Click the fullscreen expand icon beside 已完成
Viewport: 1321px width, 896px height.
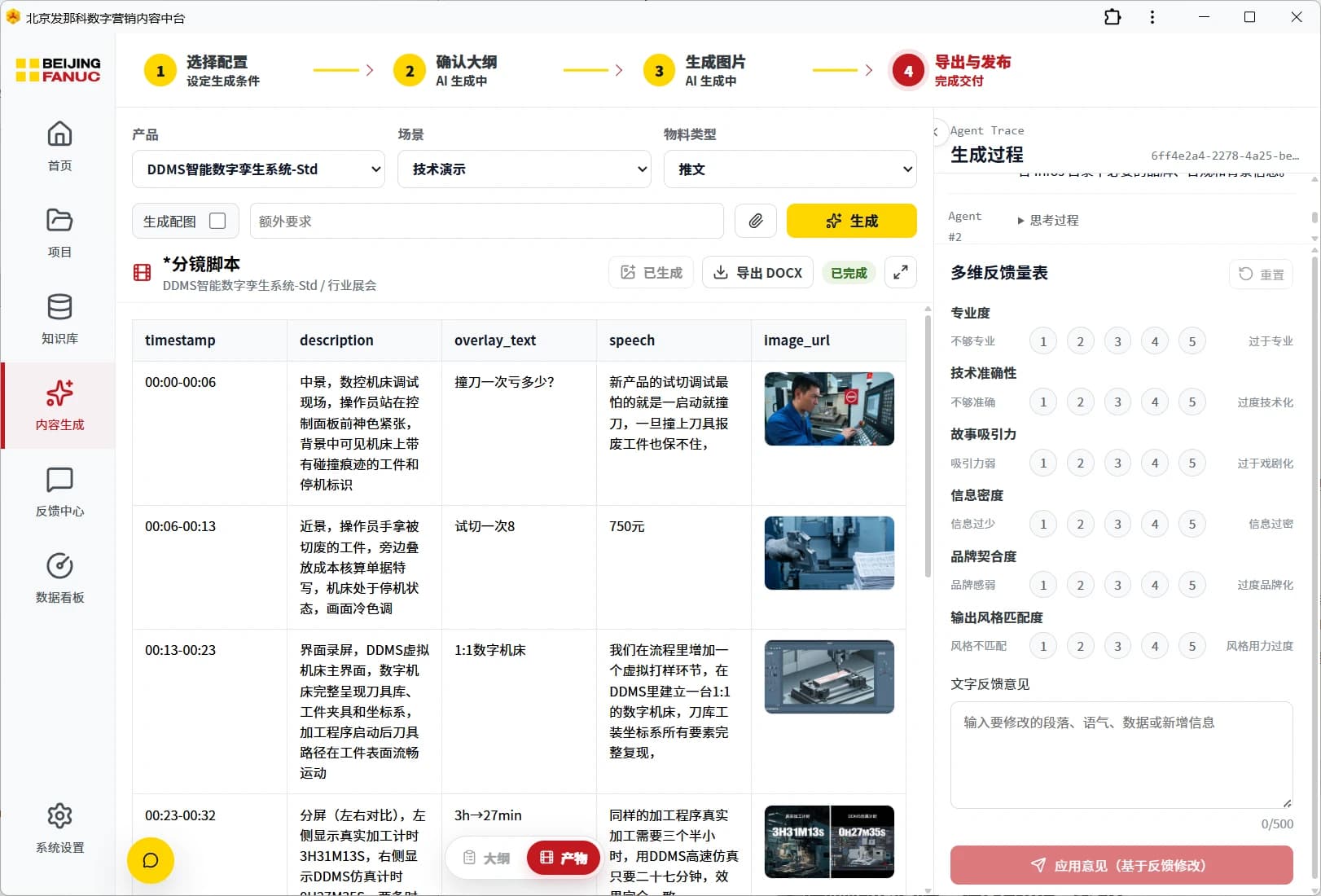(900, 273)
